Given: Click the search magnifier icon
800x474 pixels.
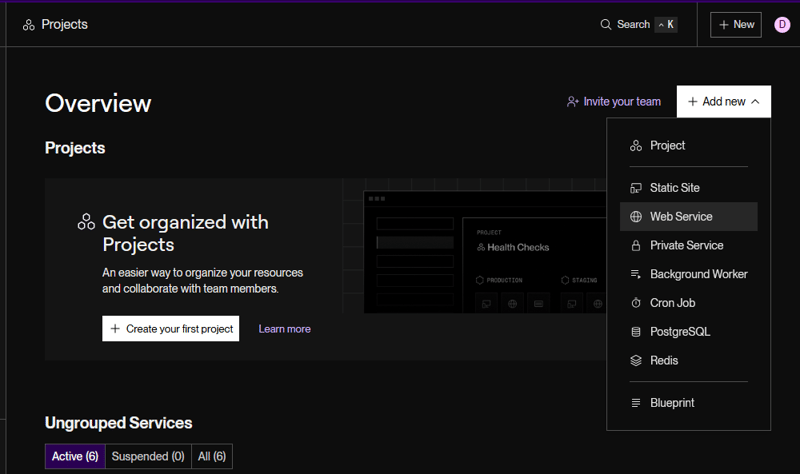Looking at the screenshot, I should pos(606,24).
